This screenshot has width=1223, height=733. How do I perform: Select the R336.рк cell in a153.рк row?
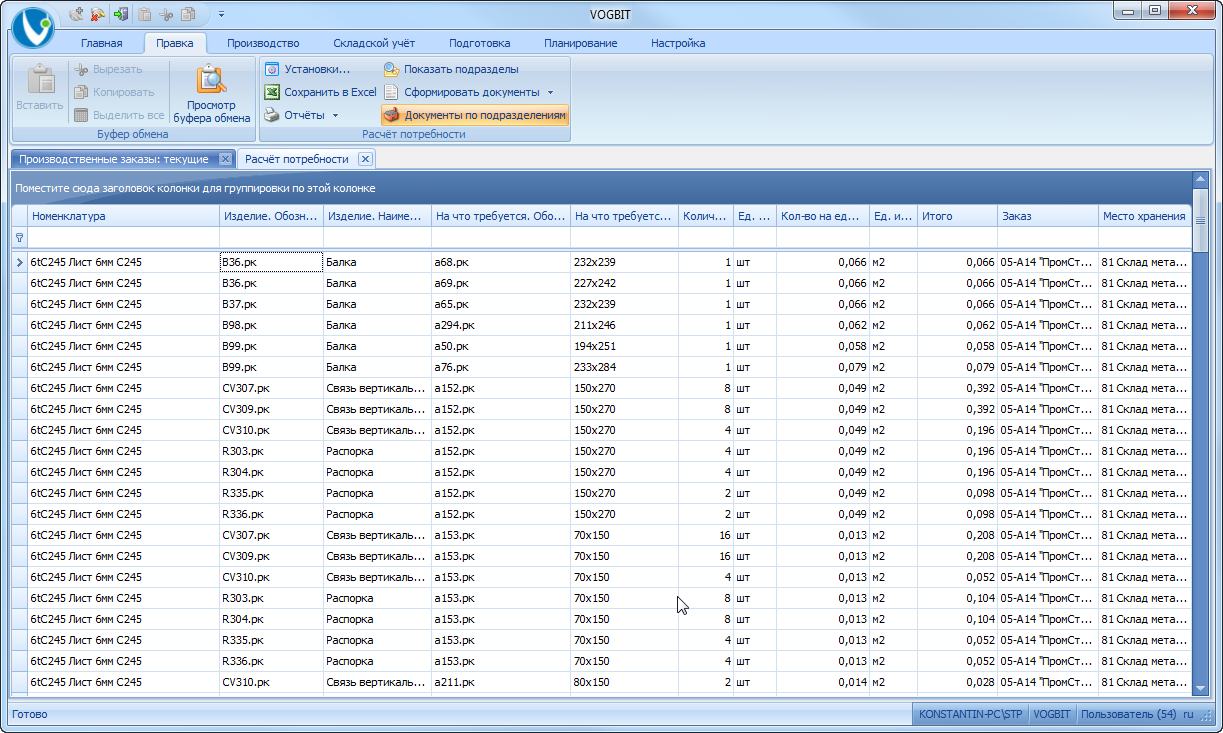pos(271,661)
